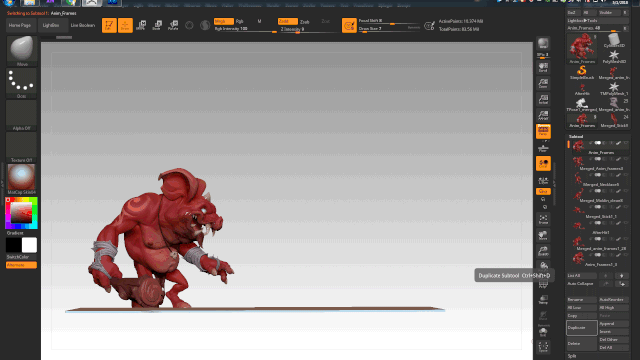Open the Texture Off selector
This screenshot has width=640, height=360.
[22, 147]
